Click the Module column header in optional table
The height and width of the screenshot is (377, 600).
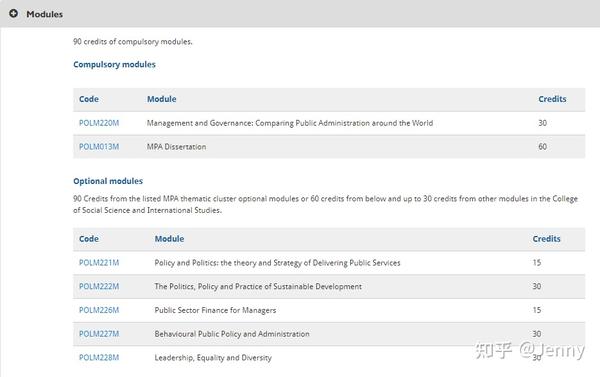tap(169, 239)
